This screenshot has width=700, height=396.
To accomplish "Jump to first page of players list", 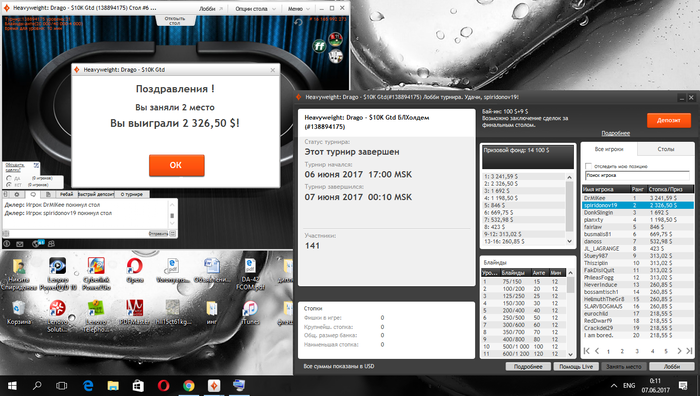I will [587, 351].
